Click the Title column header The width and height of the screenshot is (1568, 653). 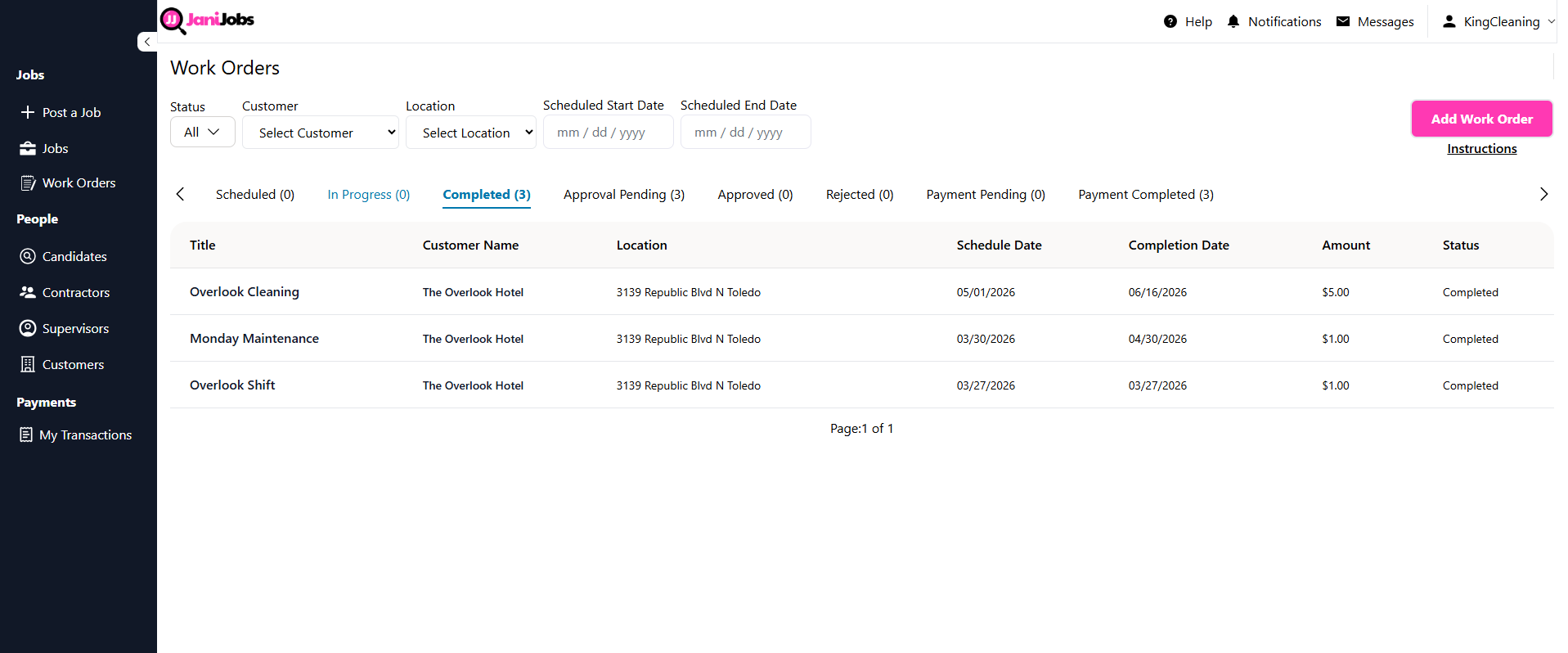tap(203, 245)
